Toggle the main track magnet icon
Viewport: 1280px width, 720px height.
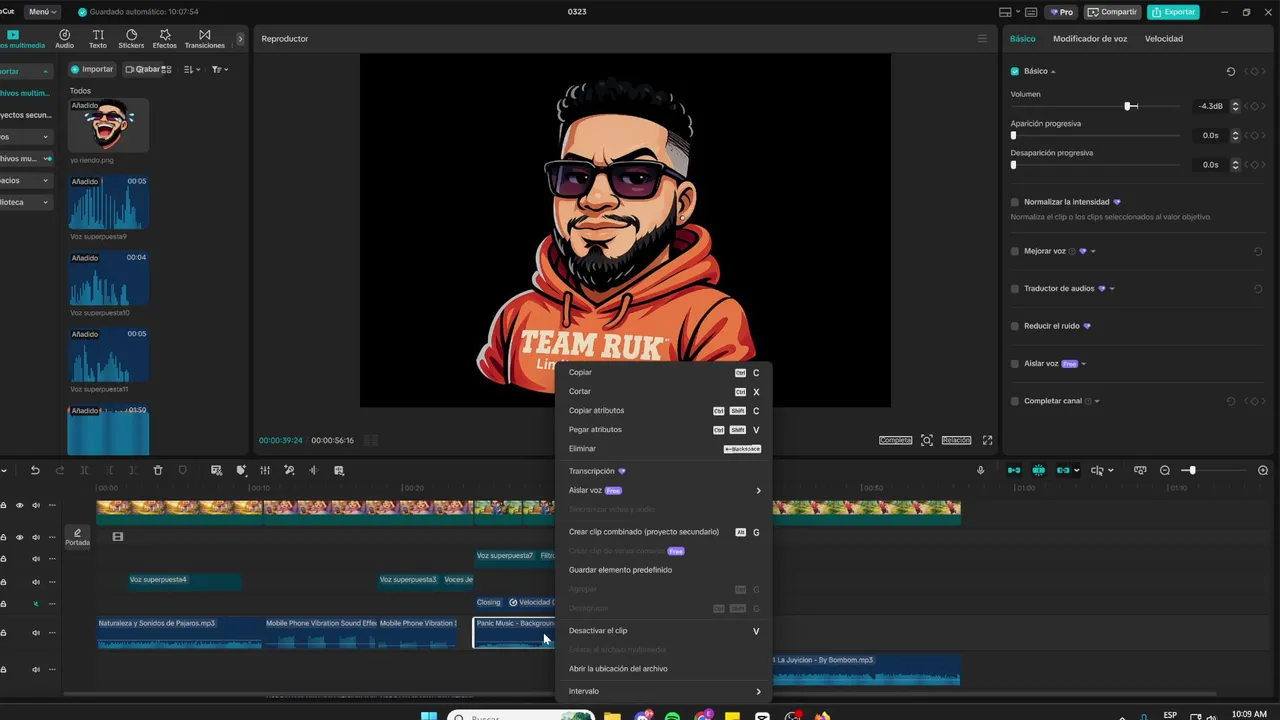click(x=1014, y=470)
